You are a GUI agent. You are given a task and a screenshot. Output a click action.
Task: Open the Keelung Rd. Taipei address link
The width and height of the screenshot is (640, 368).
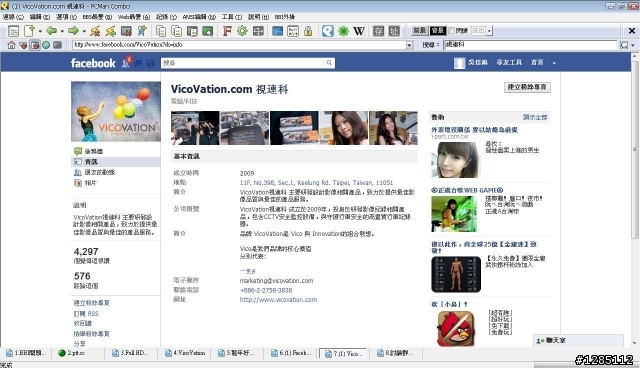pos(316,182)
